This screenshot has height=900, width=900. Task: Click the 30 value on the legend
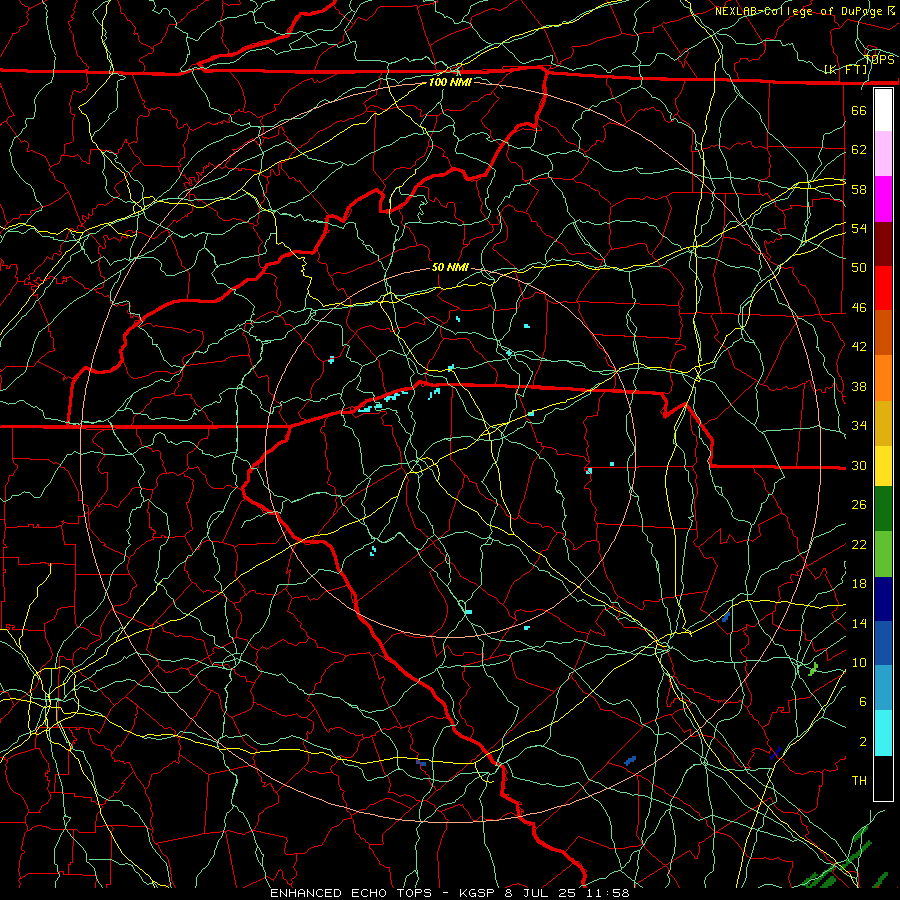click(x=859, y=465)
